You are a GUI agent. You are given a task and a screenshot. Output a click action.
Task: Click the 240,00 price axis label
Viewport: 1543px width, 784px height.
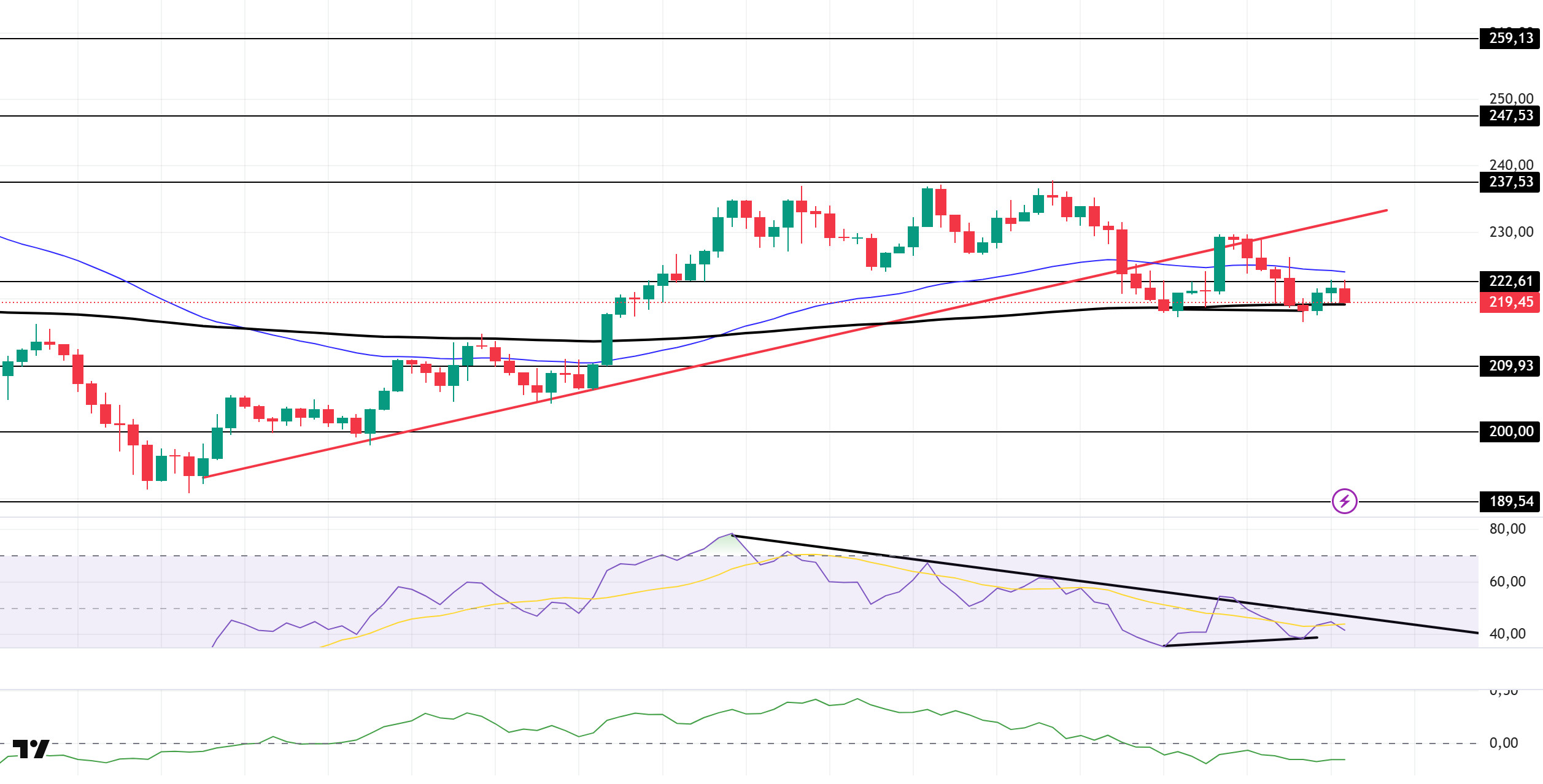click(x=1510, y=165)
